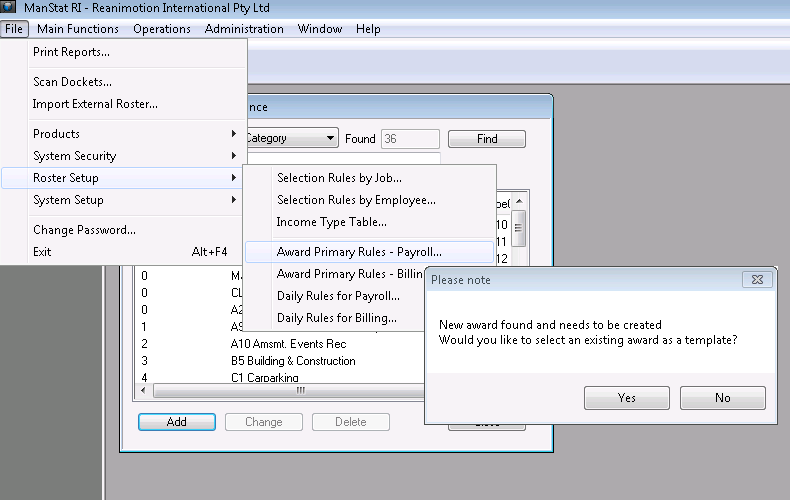Open Selection Rules by Employee
This screenshot has width=790, height=500.
[356, 200]
